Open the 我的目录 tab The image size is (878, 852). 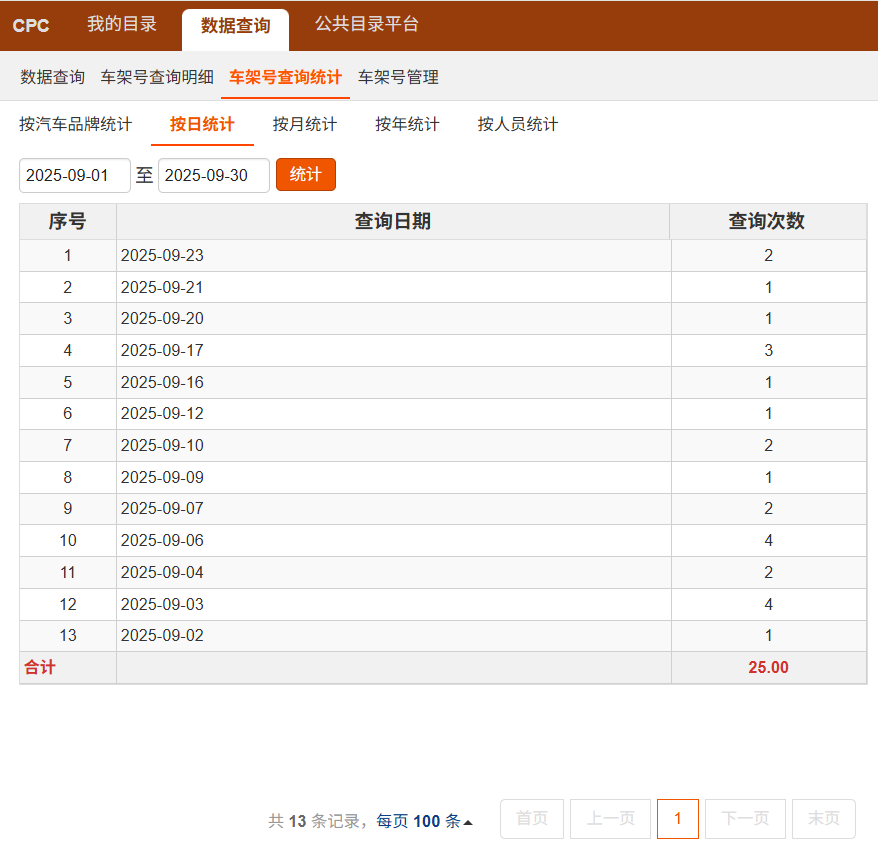[122, 25]
